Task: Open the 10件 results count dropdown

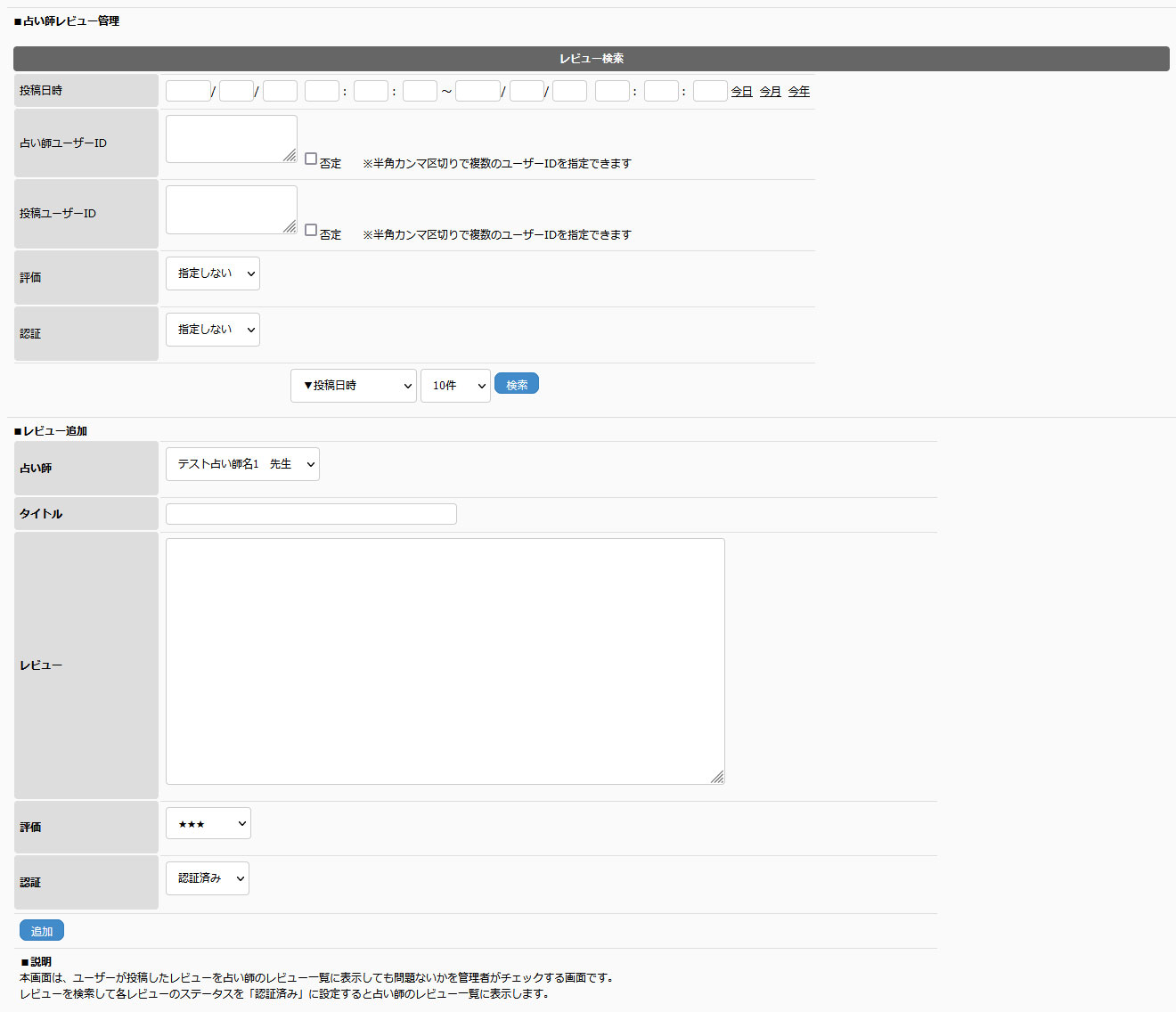Action: [454, 386]
